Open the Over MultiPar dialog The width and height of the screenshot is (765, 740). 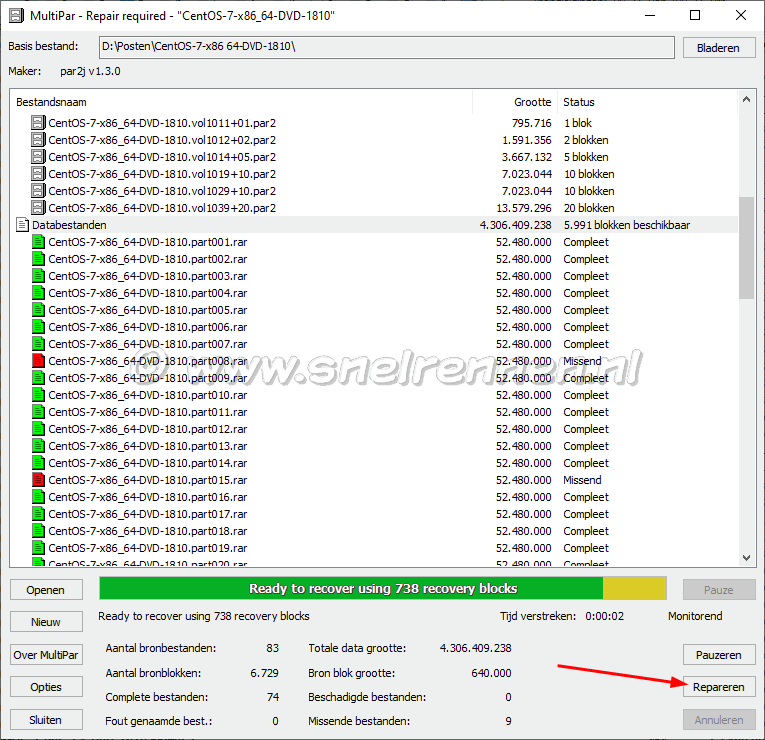(x=46, y=655)
